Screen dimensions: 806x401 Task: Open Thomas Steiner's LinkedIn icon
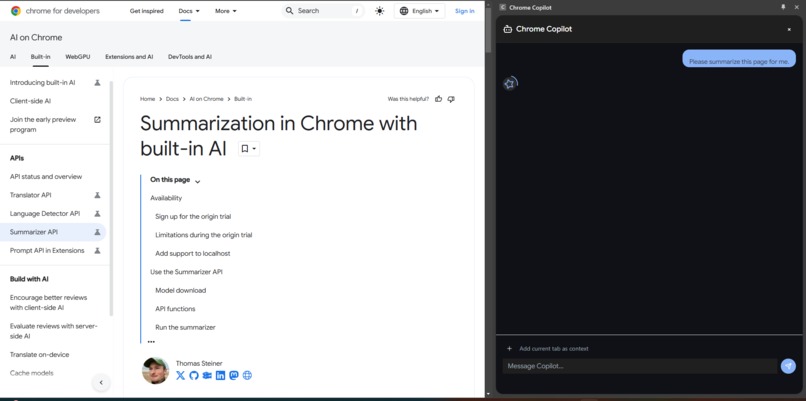point(221,376)
